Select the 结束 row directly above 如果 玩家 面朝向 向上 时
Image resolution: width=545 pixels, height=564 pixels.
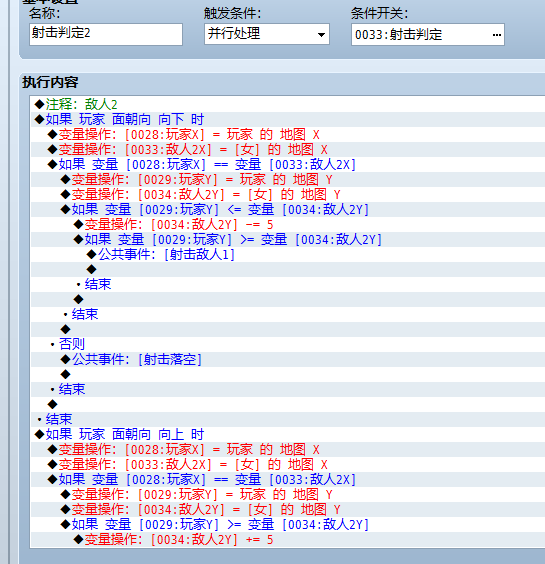click(288, 419)
